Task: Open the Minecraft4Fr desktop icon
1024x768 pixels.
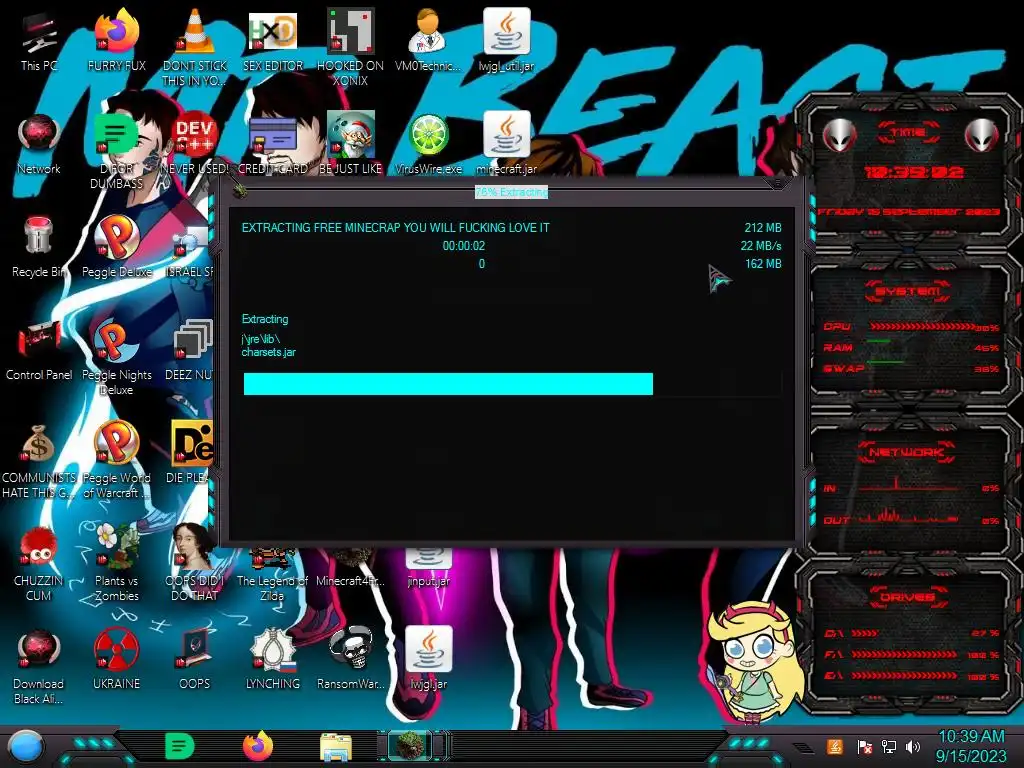Action: (350, 566)
